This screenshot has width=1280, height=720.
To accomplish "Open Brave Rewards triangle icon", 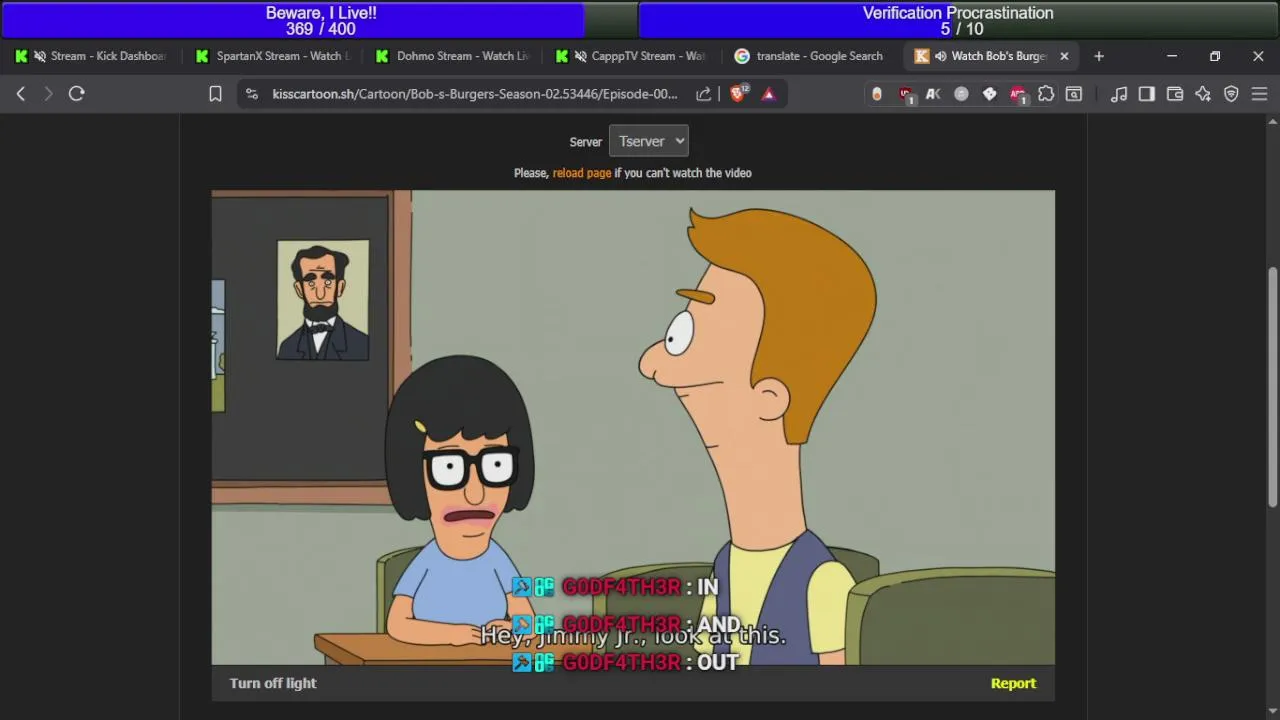I will coord(768,94).
